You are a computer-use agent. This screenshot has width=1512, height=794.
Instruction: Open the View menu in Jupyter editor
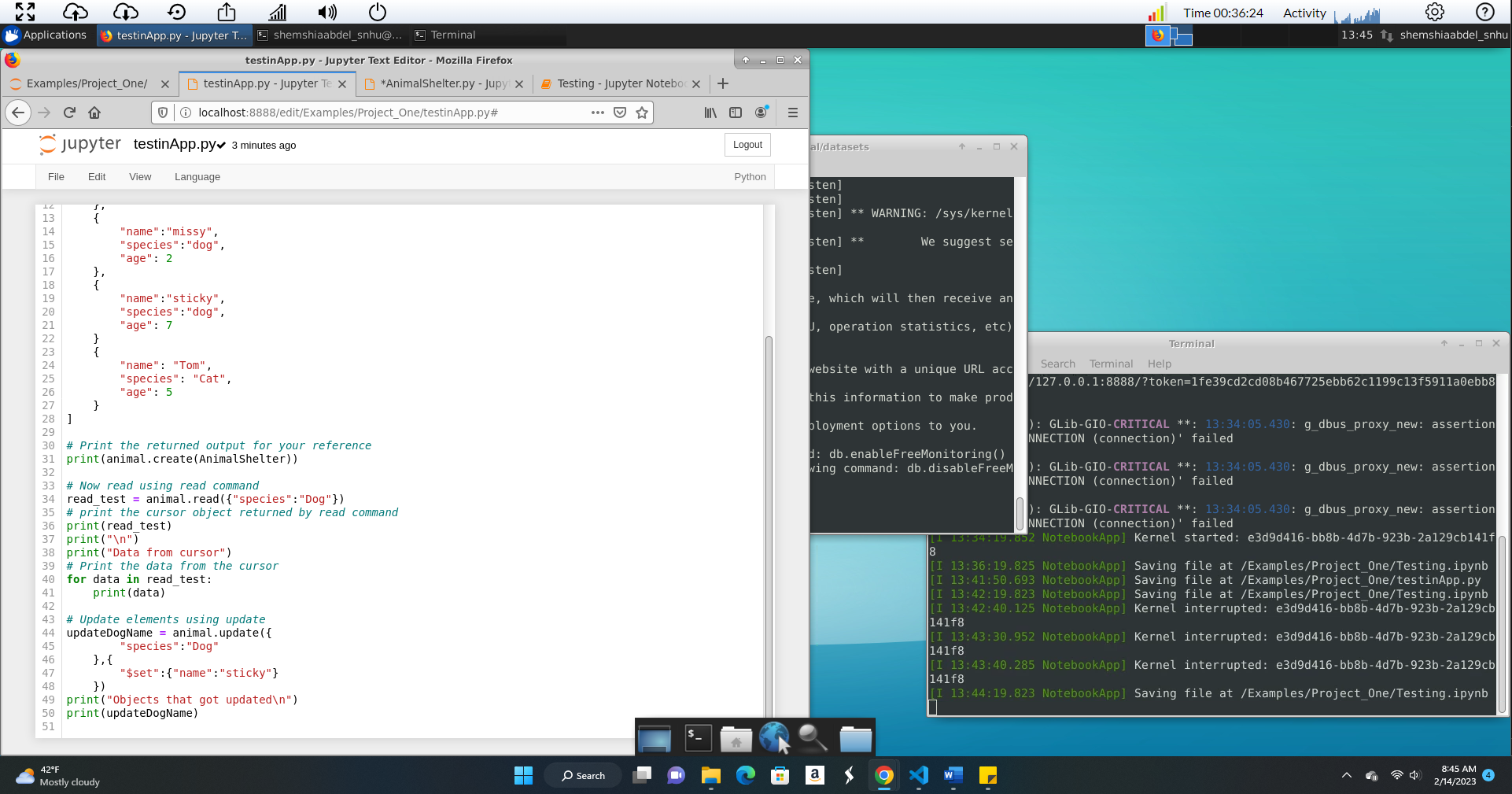140,177
